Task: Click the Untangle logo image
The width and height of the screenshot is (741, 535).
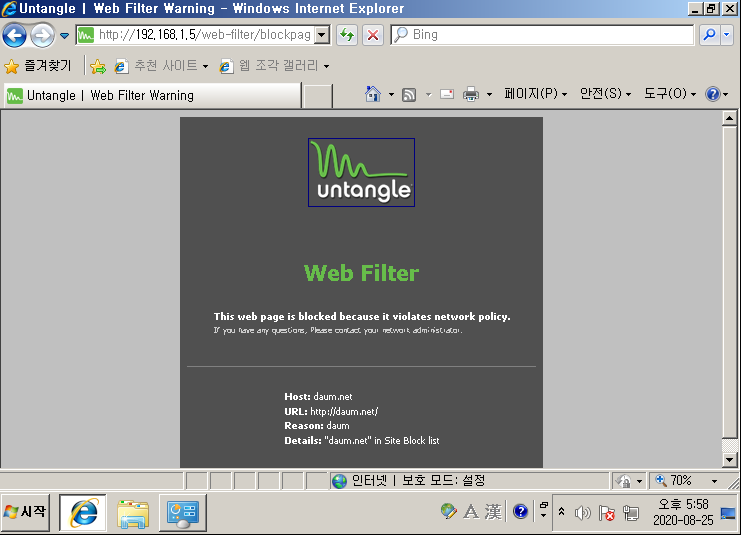Action: 362,173
